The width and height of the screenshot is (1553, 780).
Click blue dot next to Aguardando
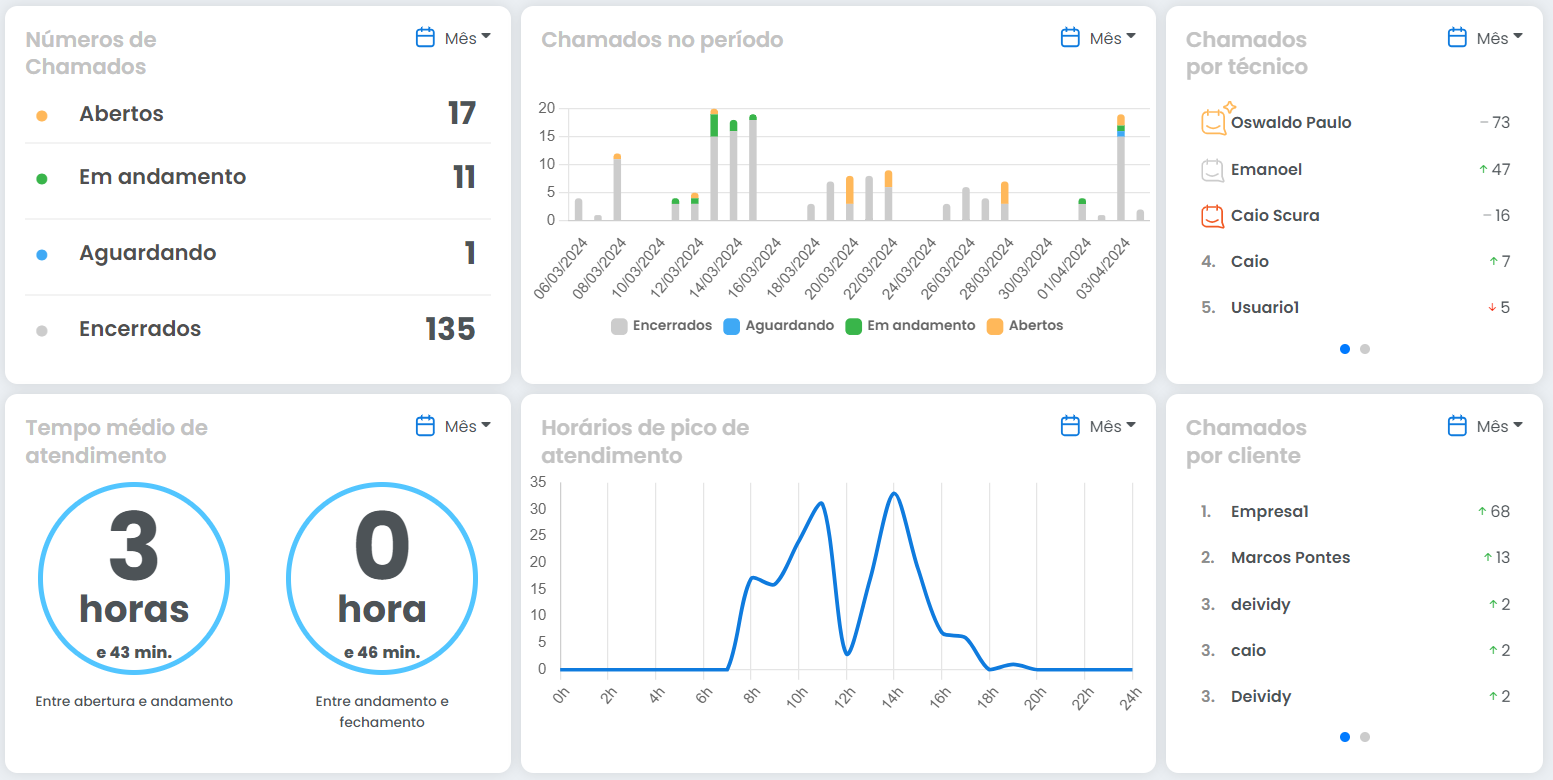(42, 255)
